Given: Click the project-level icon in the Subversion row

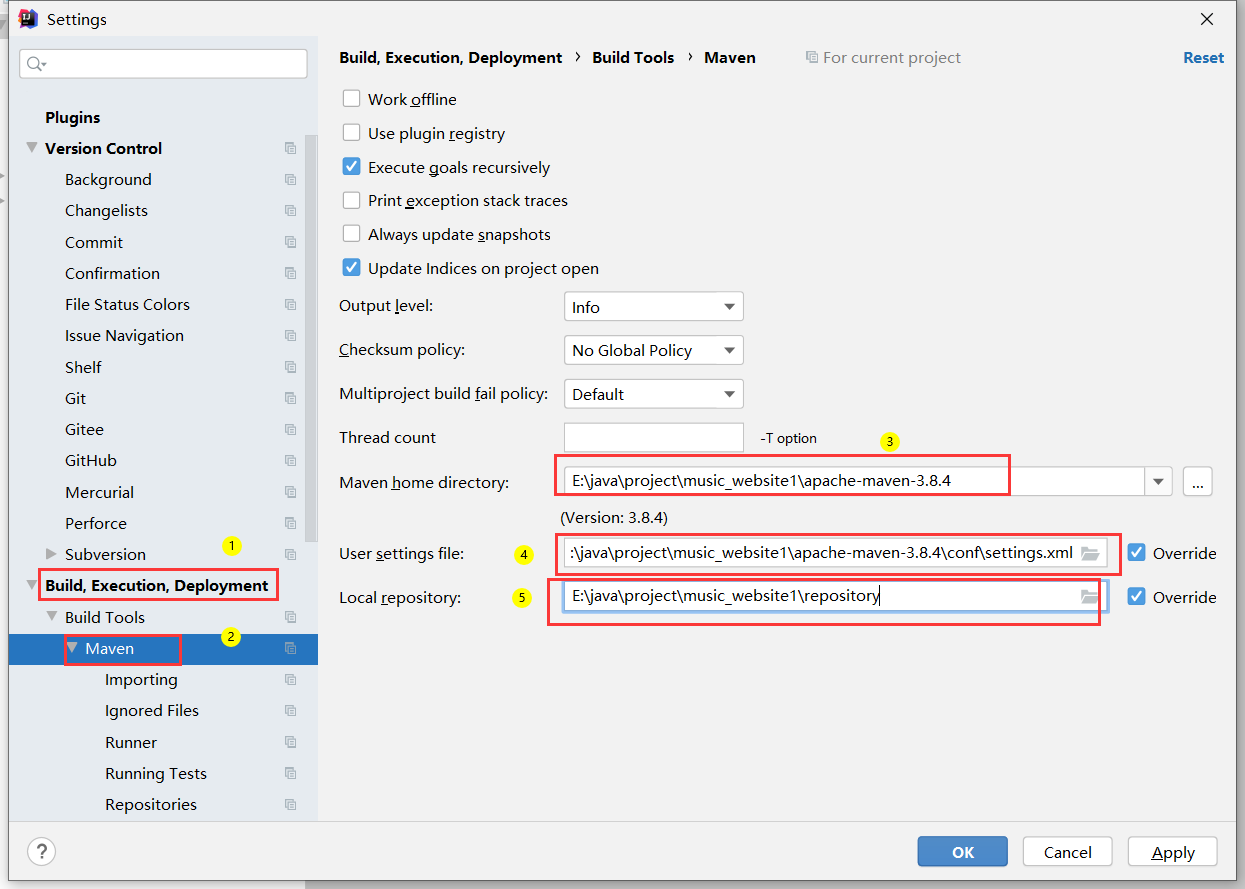Looking at the screenshot, I should click(x=290, y=555).
